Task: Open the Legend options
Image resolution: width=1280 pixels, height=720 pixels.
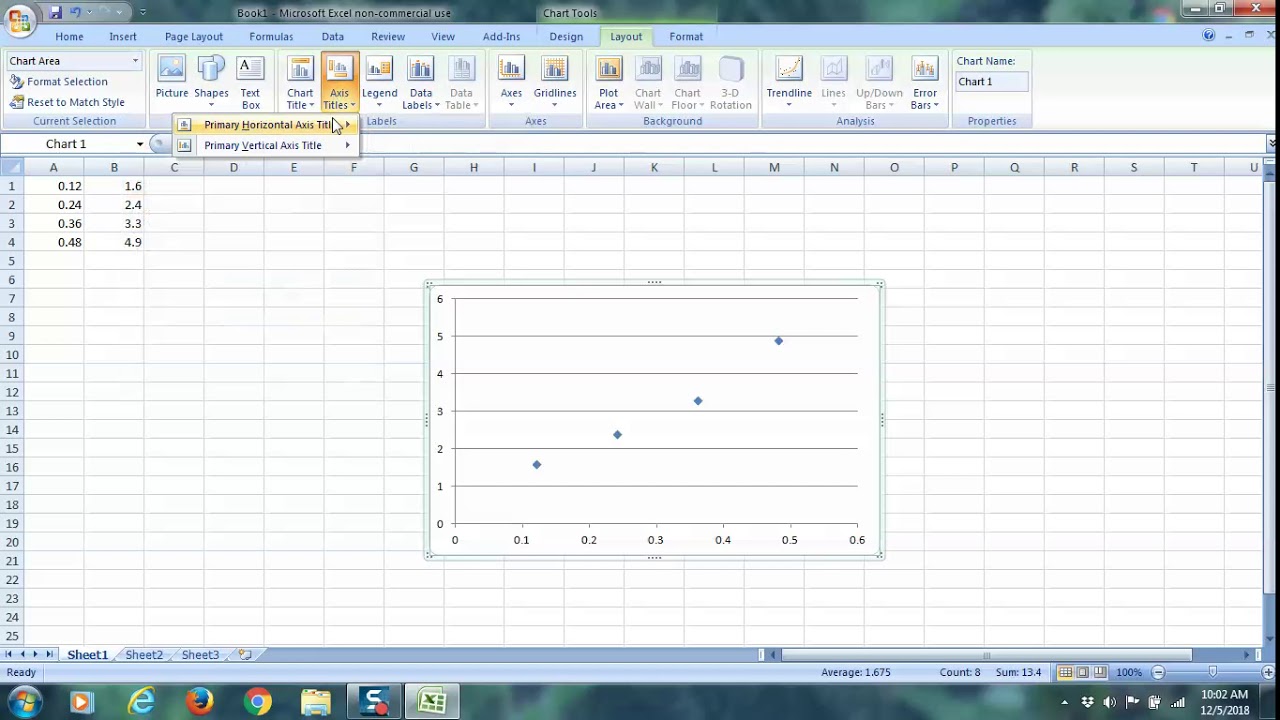Action: [x=379, y=83]
